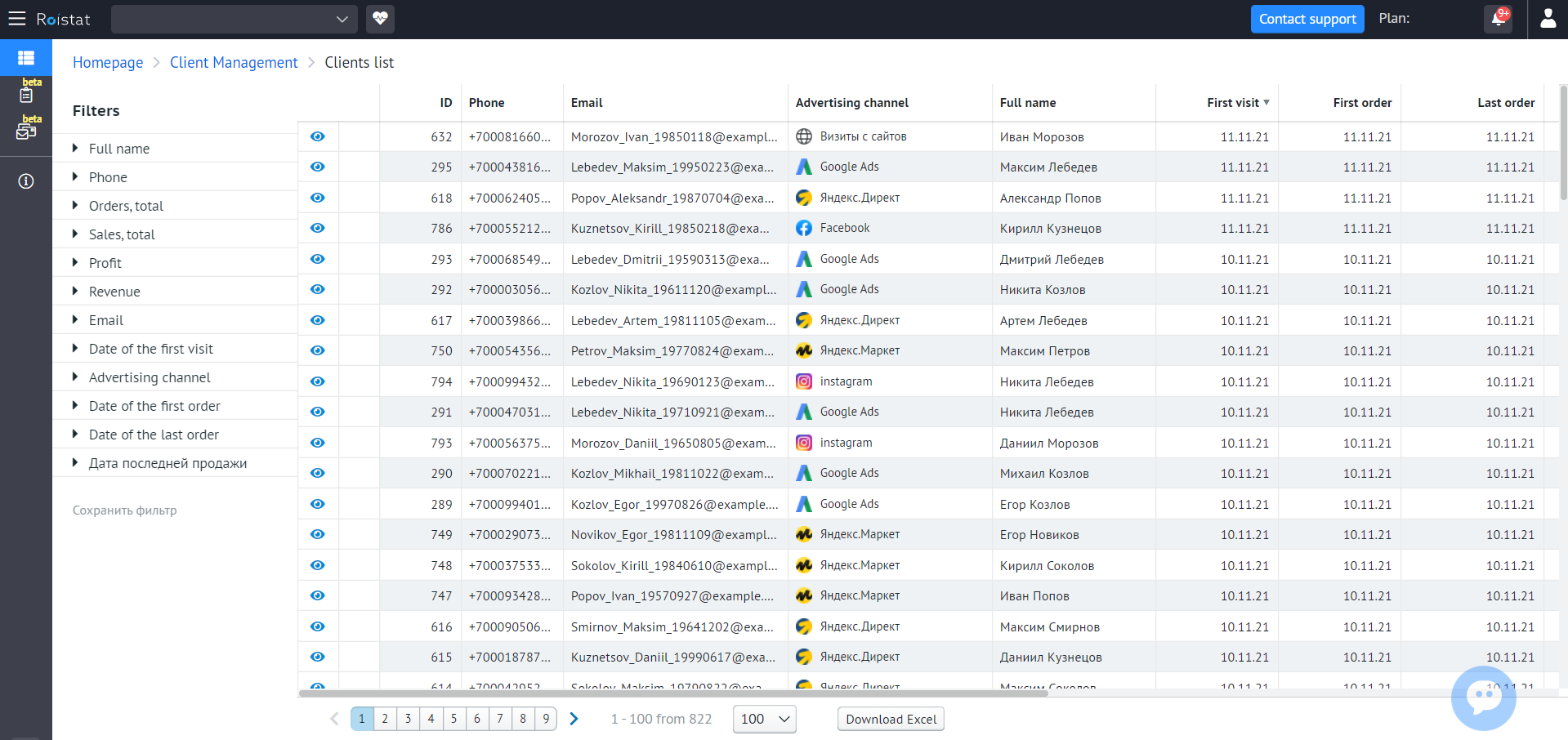View client 293 with eye icon
Image resolution: width=1568 pixels, height=740 pixels.
318,259
